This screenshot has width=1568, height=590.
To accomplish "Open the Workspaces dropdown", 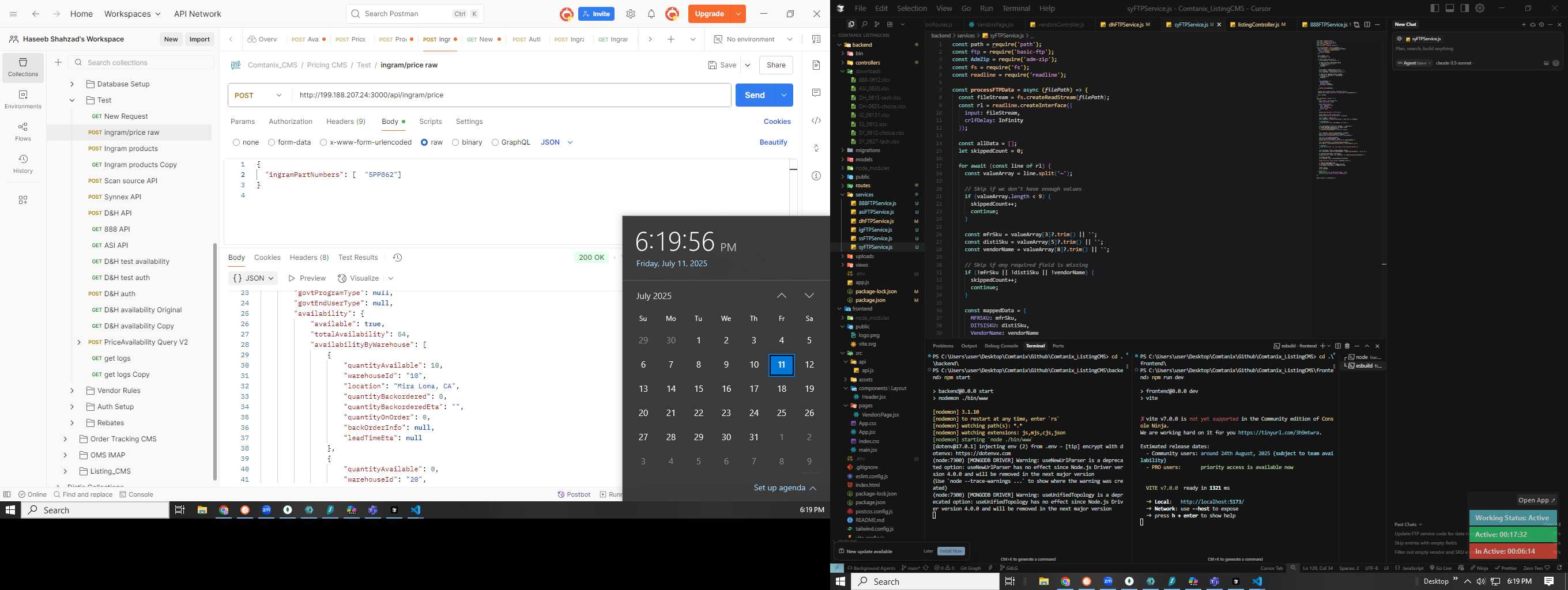I will (x=132, y=14).
